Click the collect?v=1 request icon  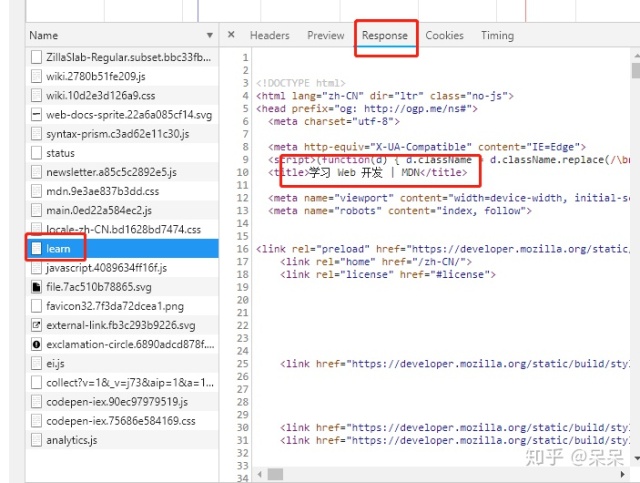(36, 383)
